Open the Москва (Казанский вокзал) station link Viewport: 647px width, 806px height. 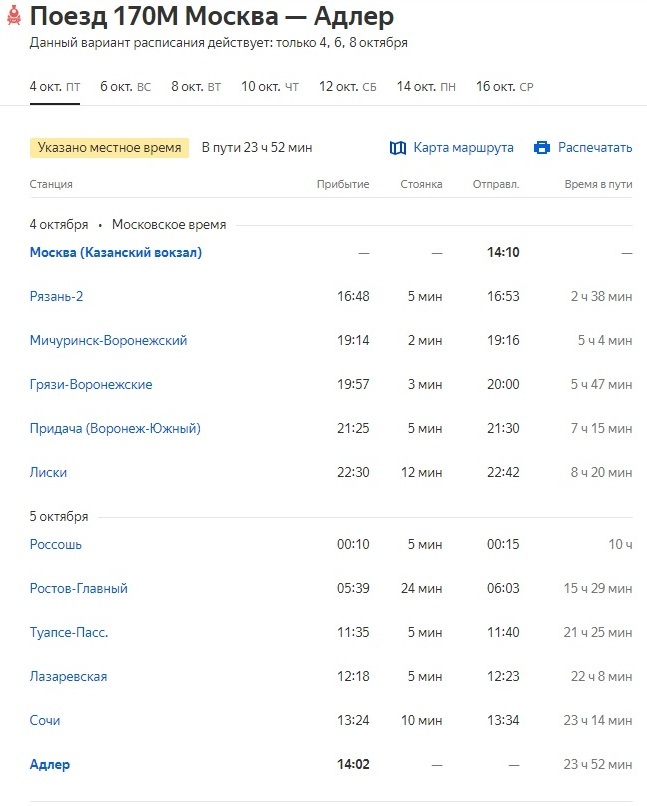point(116,253)
